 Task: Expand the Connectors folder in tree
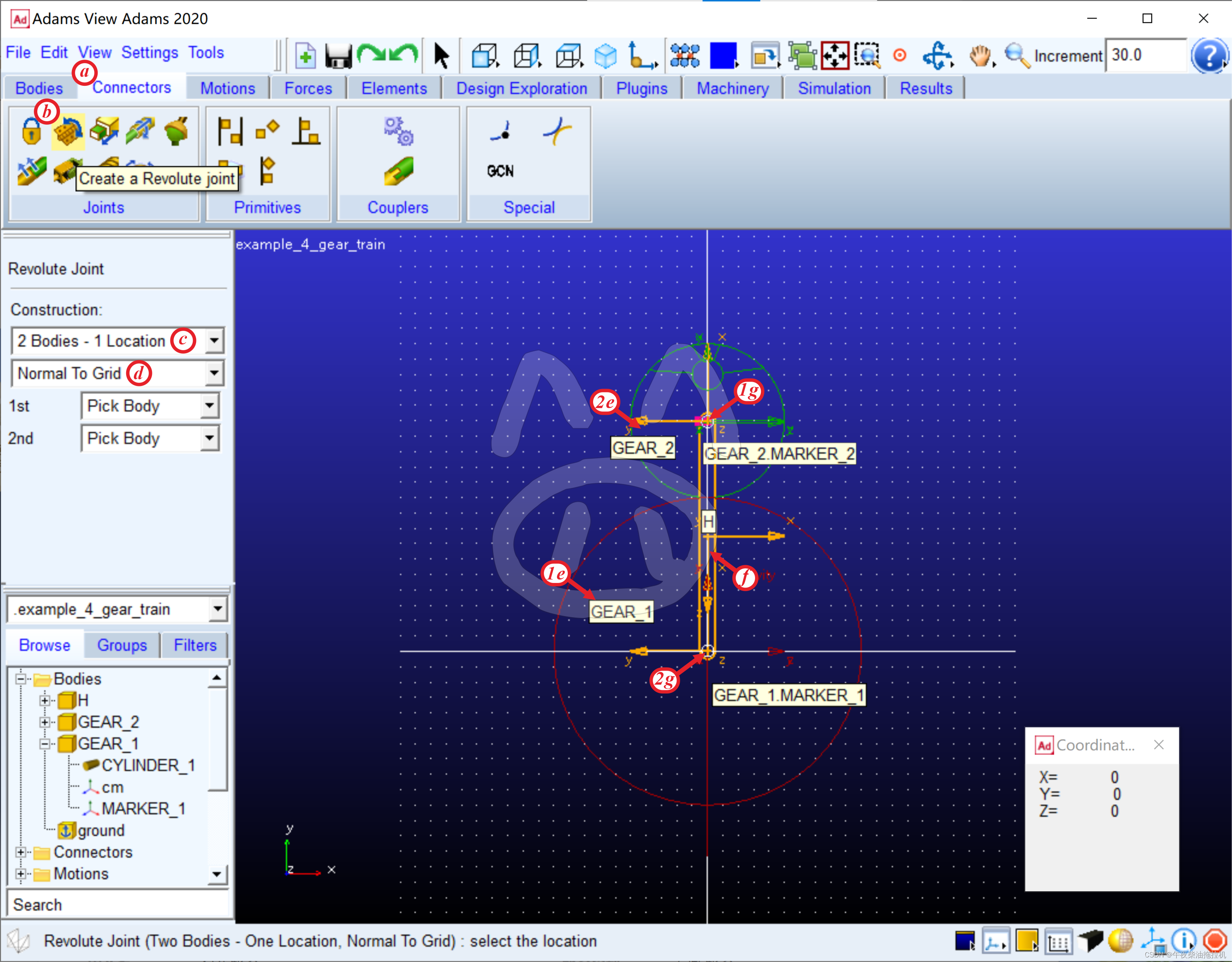pyautogui.click(x=21, y=852)
